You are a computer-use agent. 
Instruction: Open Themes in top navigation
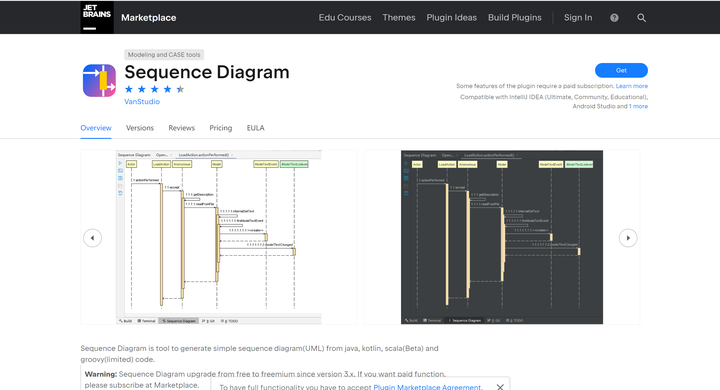click(399, 17)
